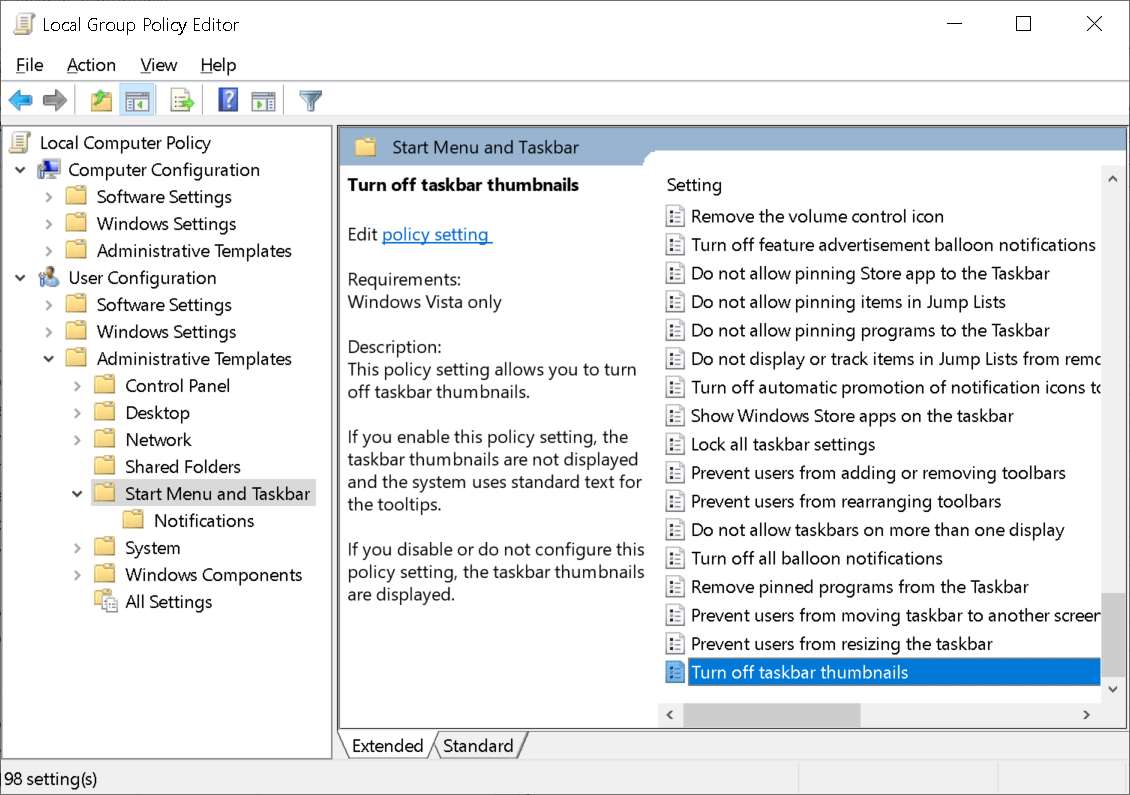Select Prevent users from rearranging toolbars
The height and width of the screenshot is (795, 1130).
click(846, 501)
